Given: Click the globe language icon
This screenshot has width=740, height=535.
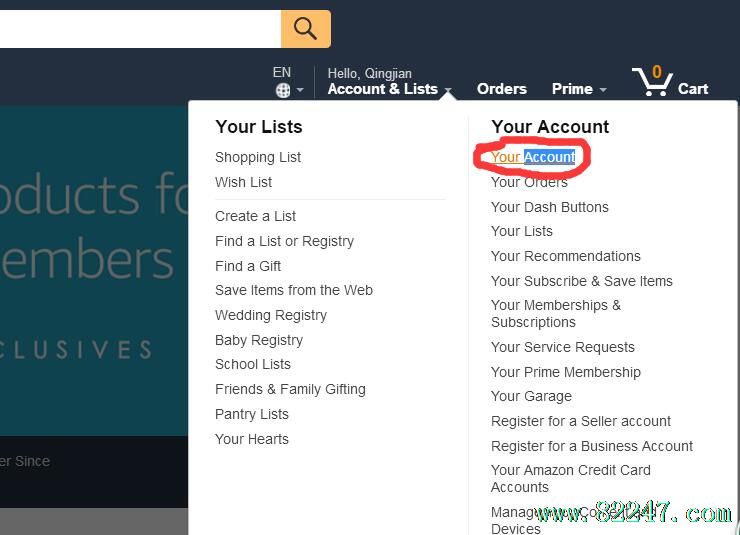Looking at the screenshot, I should pos(283,90).
